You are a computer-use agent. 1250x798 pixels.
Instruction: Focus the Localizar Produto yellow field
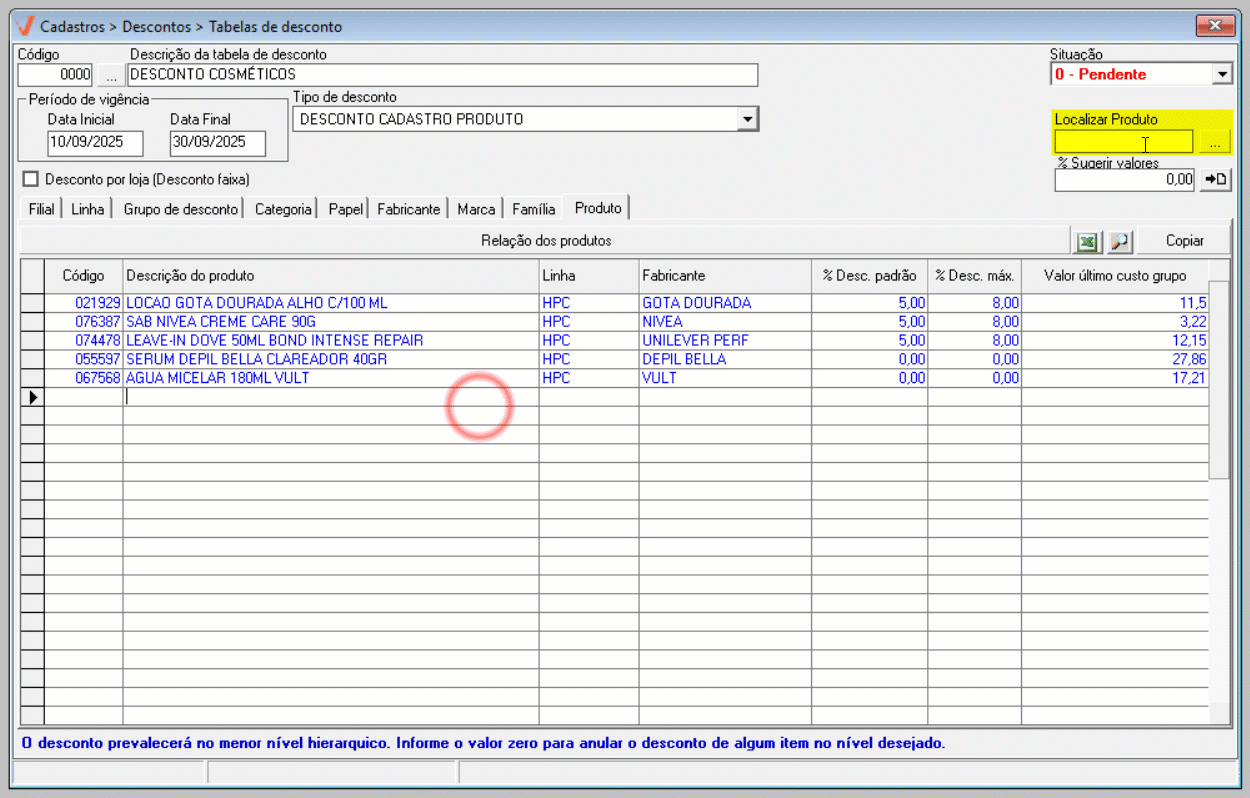1123,143
